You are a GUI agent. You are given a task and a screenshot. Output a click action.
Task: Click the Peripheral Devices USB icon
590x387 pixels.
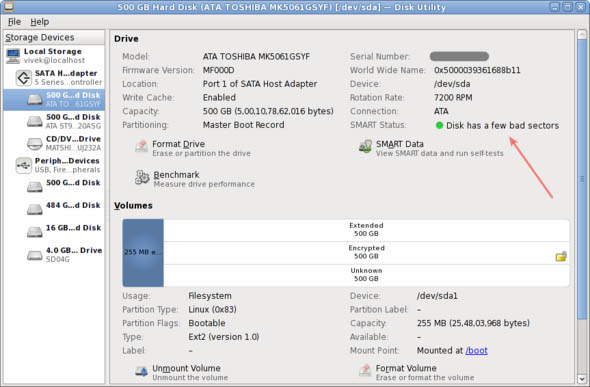coord(24,165)
